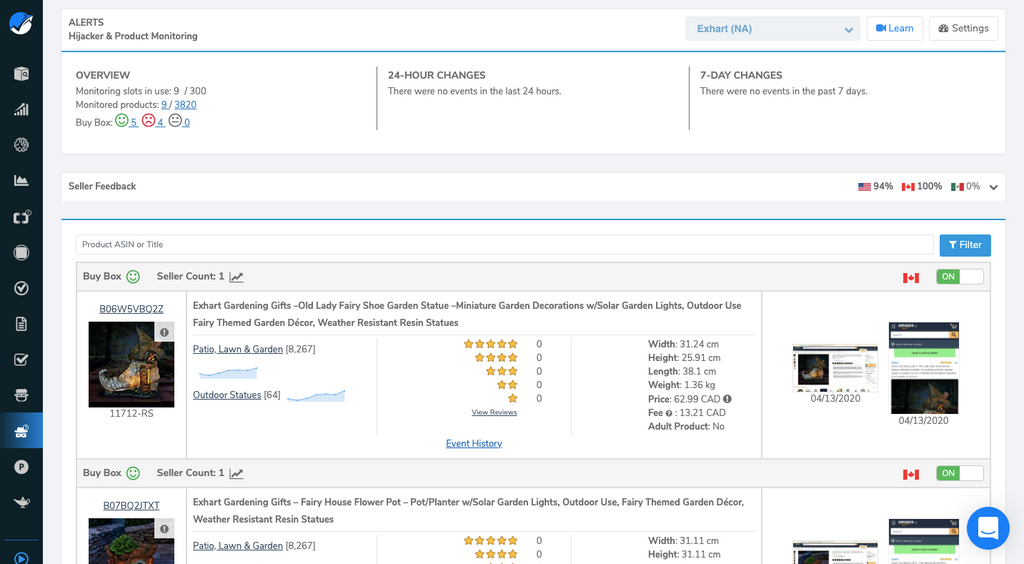Click seller count trend icon for Fairy Shoe
Screen dimensions: 1024x564
pyautogui.click(x=236, y=277)
